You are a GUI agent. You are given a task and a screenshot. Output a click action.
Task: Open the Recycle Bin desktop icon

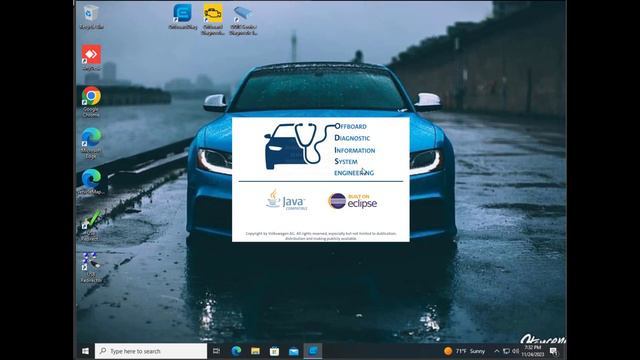coord(91,17)
